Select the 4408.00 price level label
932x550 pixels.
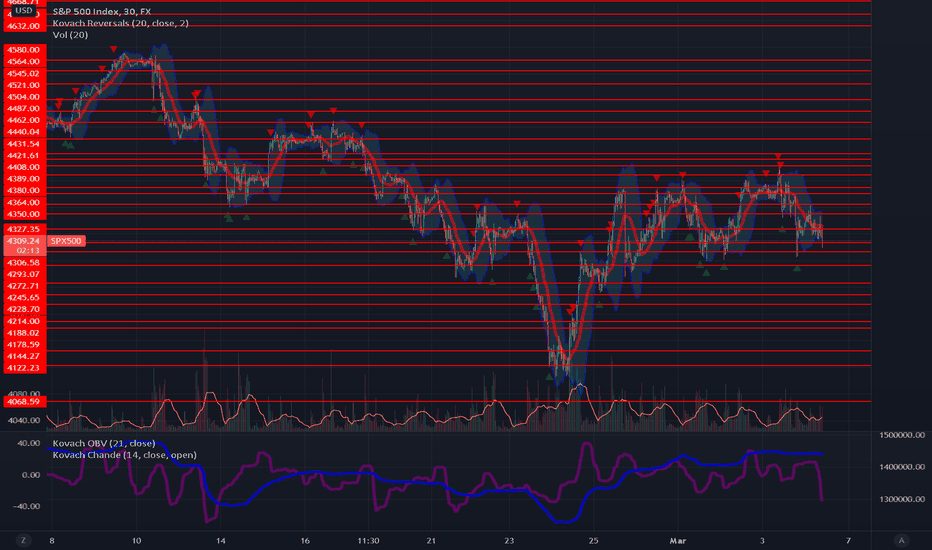24,167
